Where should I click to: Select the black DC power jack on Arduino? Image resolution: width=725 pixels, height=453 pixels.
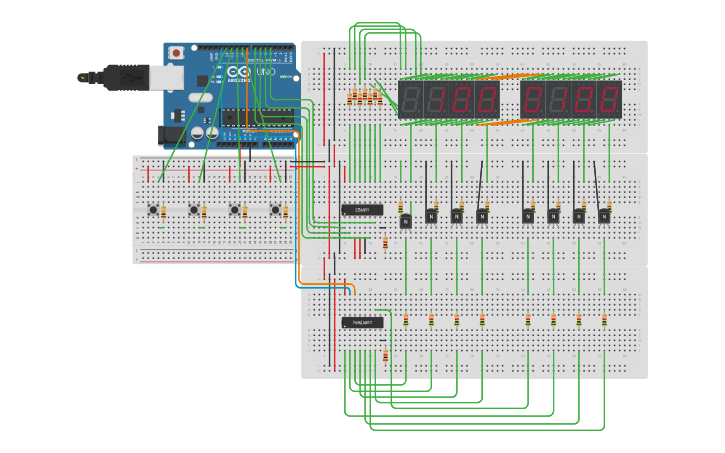170,135
